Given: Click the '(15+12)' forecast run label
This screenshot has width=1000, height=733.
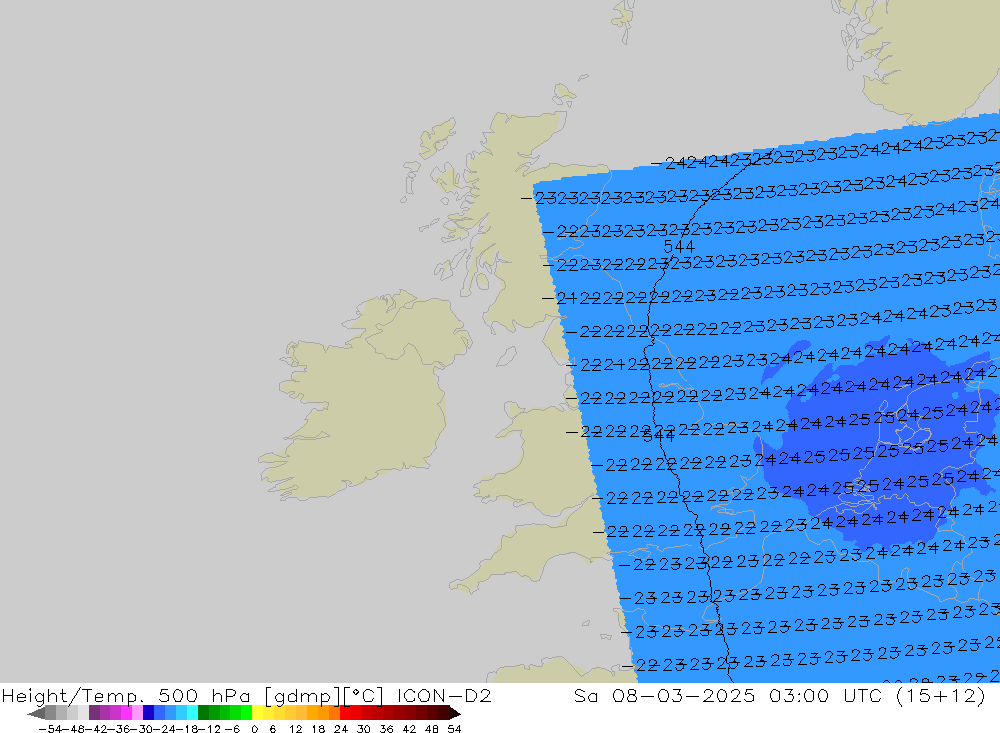Looking at the screenshot, I should click(x=941, y=696).
